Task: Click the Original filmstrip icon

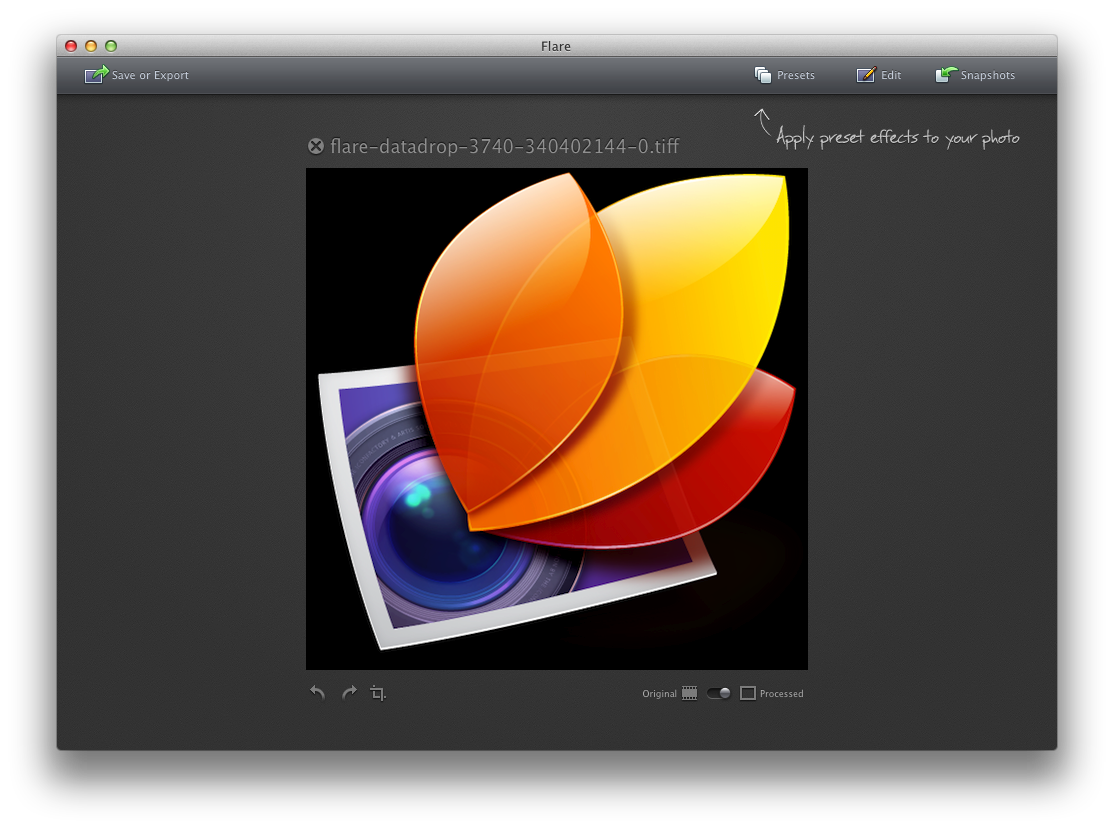Action: (689, 693)
